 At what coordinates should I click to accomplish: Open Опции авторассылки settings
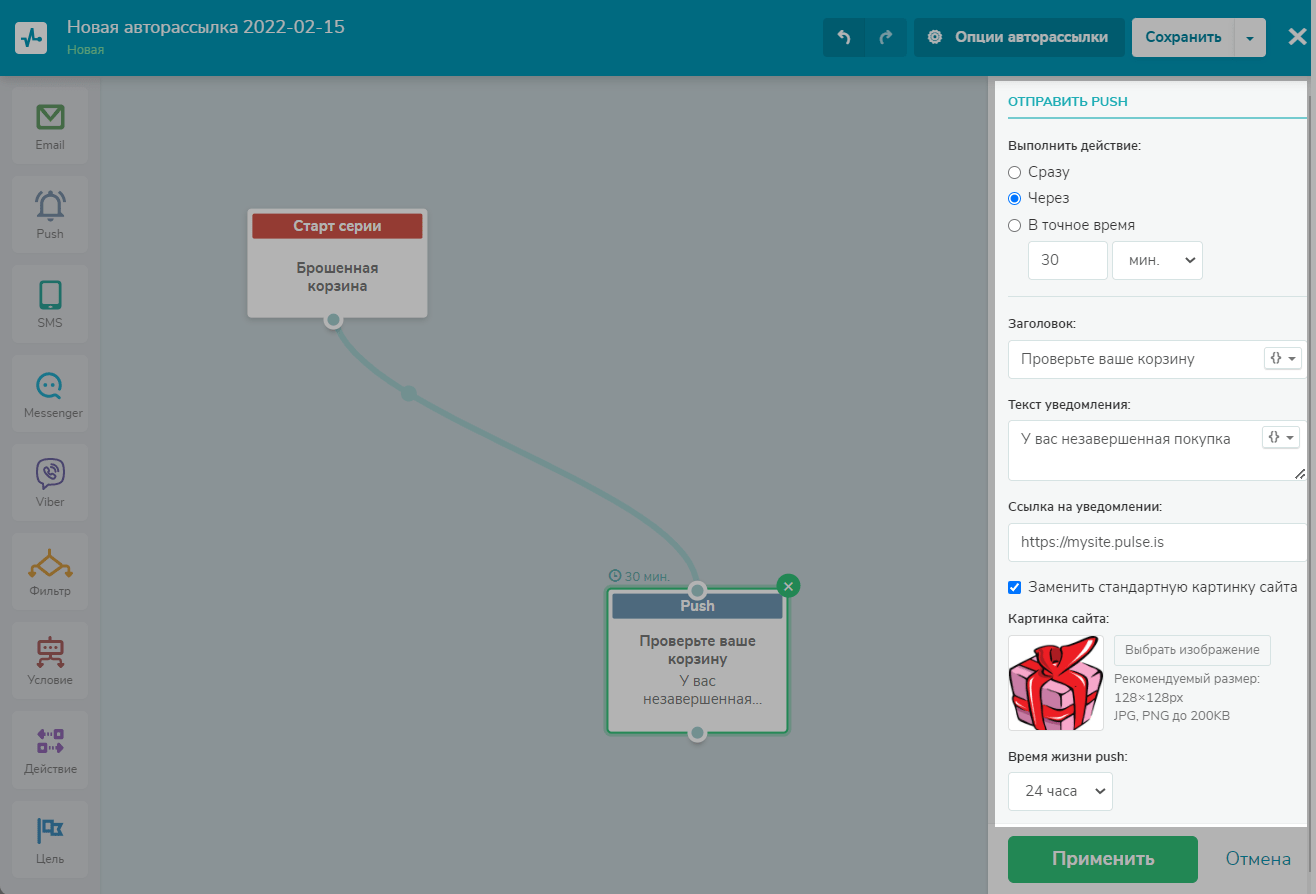[1019, 37]
